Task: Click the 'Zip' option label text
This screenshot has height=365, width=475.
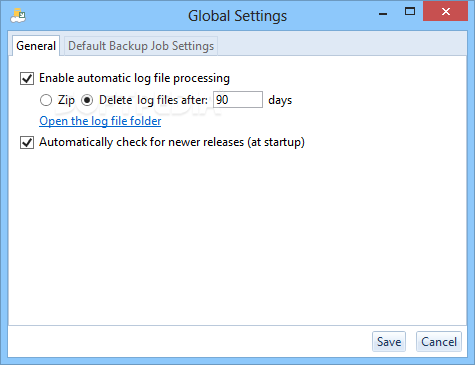Action: pos(66,100)
